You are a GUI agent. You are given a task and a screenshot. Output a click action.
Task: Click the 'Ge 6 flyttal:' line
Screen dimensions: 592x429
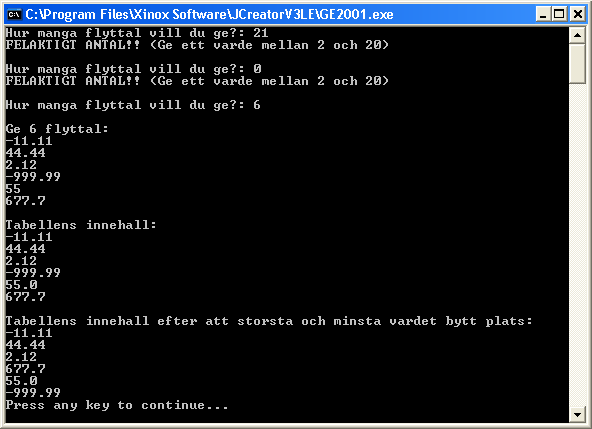[x=57, y=129]
